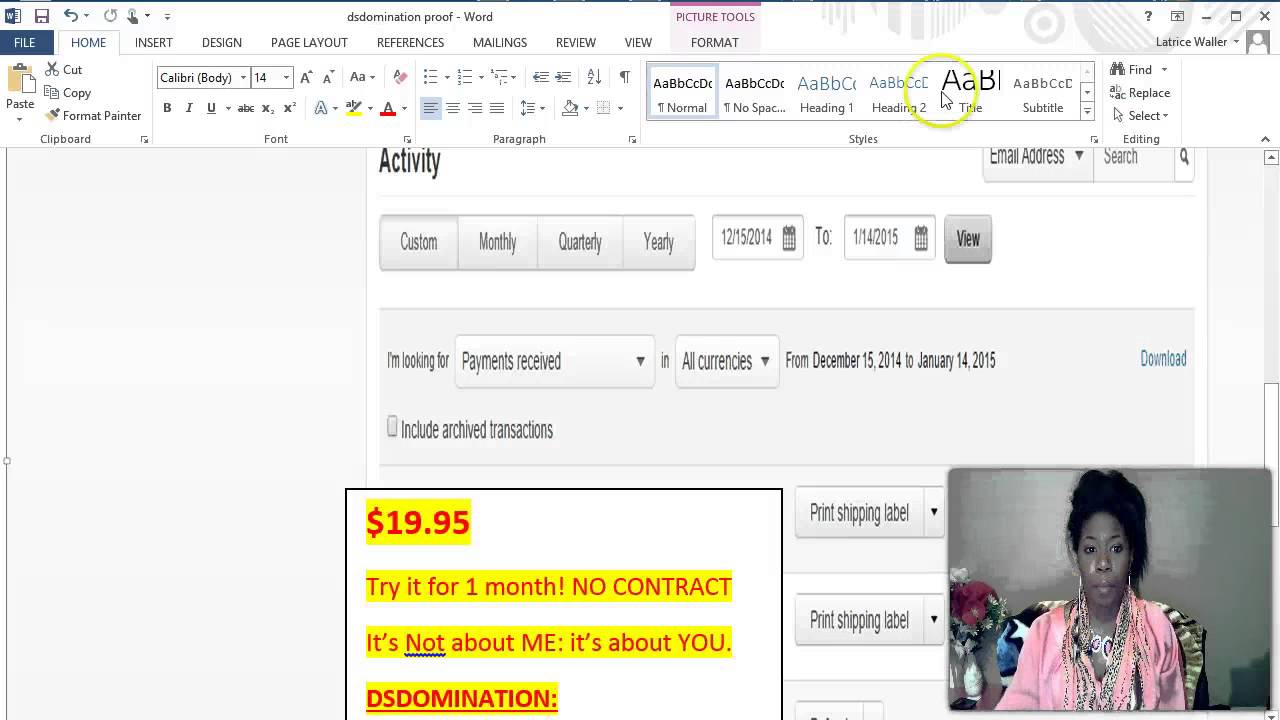Toggle underline formatting
The width and height of the screenshot is (1280, 720).
[211, 108]
